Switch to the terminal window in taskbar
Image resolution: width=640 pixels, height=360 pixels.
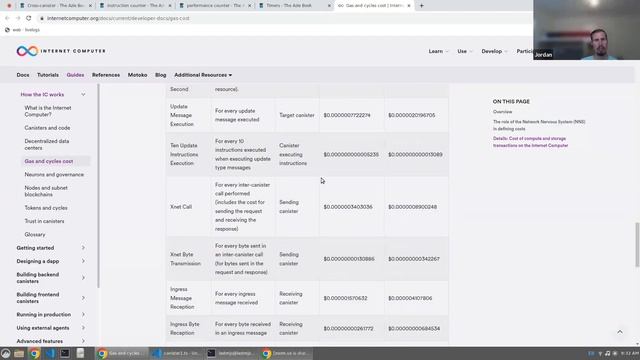pos(231,353)
